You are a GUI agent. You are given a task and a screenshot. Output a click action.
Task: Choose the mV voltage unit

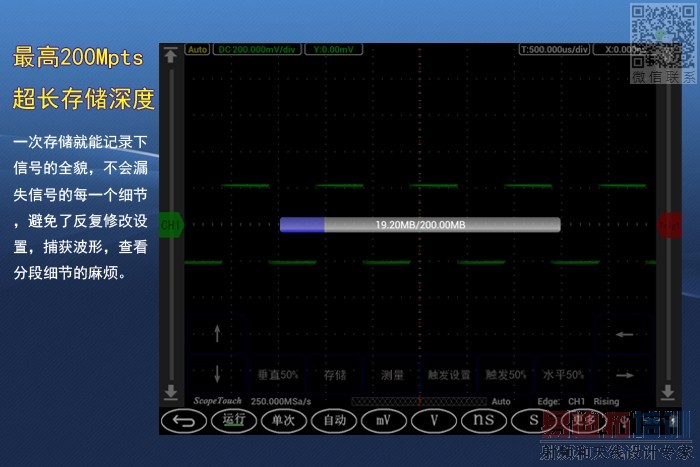pos(384,421)
